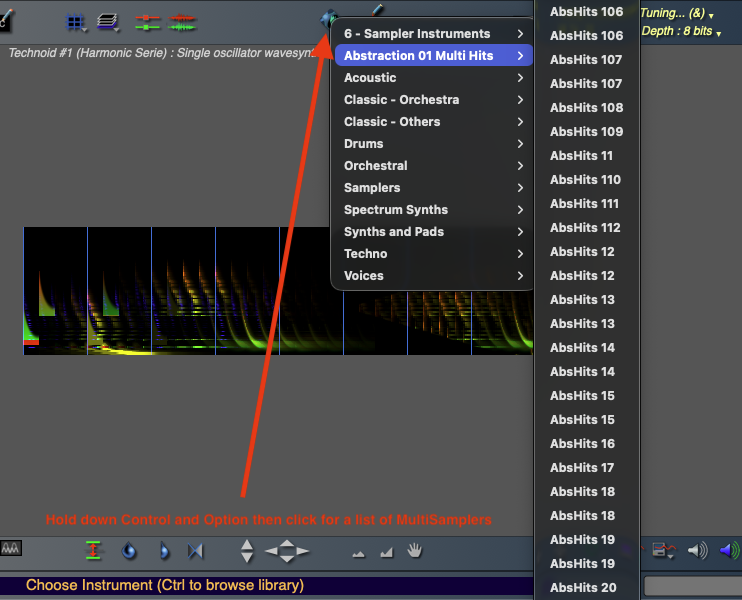742x600 pixels.
Task: Choose AbsHits 16 from the submenu
Action: [586, 444]
